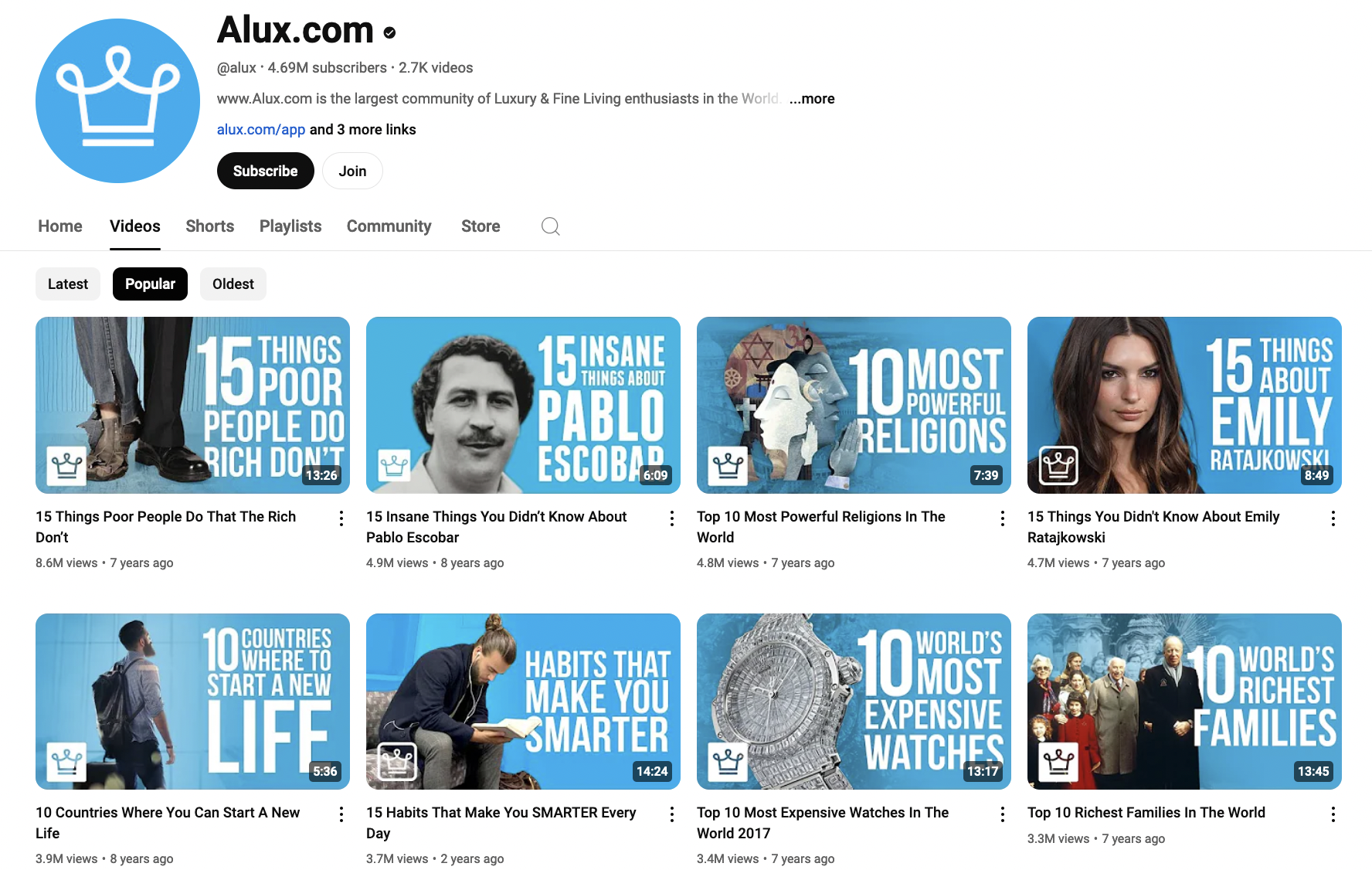Go to the Home tab
The image size is (1372, 870).
(x=60, y=226)
